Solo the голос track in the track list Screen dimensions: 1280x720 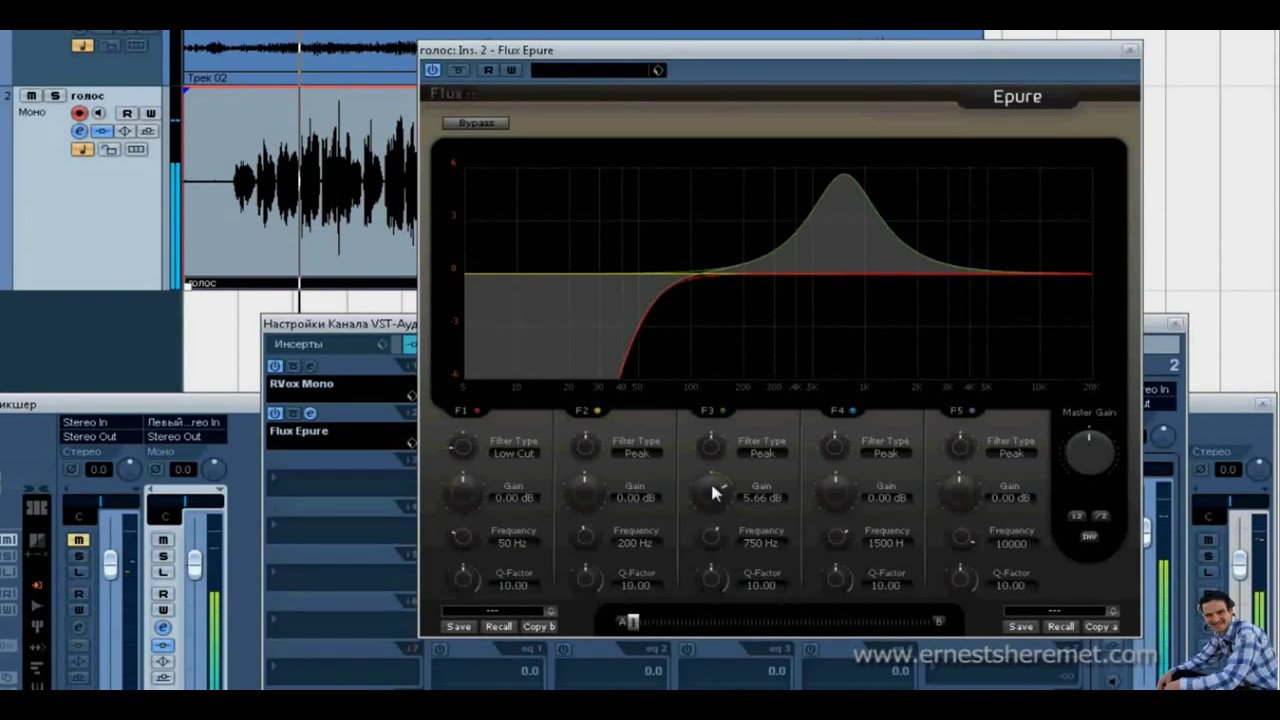(55, 96)
